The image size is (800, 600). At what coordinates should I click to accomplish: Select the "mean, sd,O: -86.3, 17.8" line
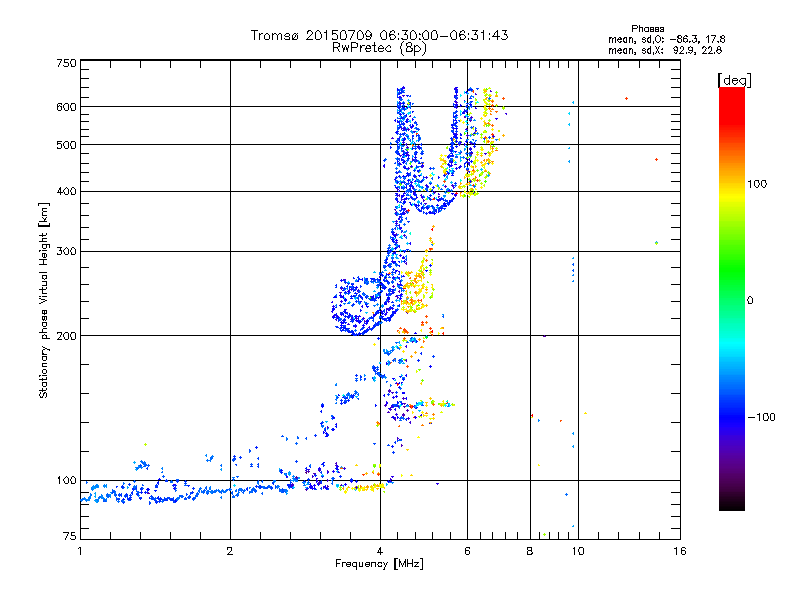pyautogui.click(x=666, y=39)
